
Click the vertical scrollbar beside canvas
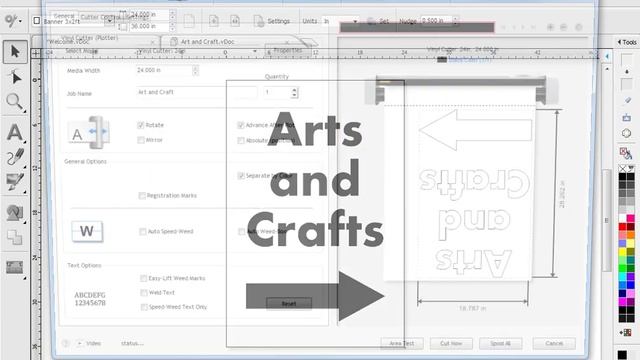pos(607,220)
